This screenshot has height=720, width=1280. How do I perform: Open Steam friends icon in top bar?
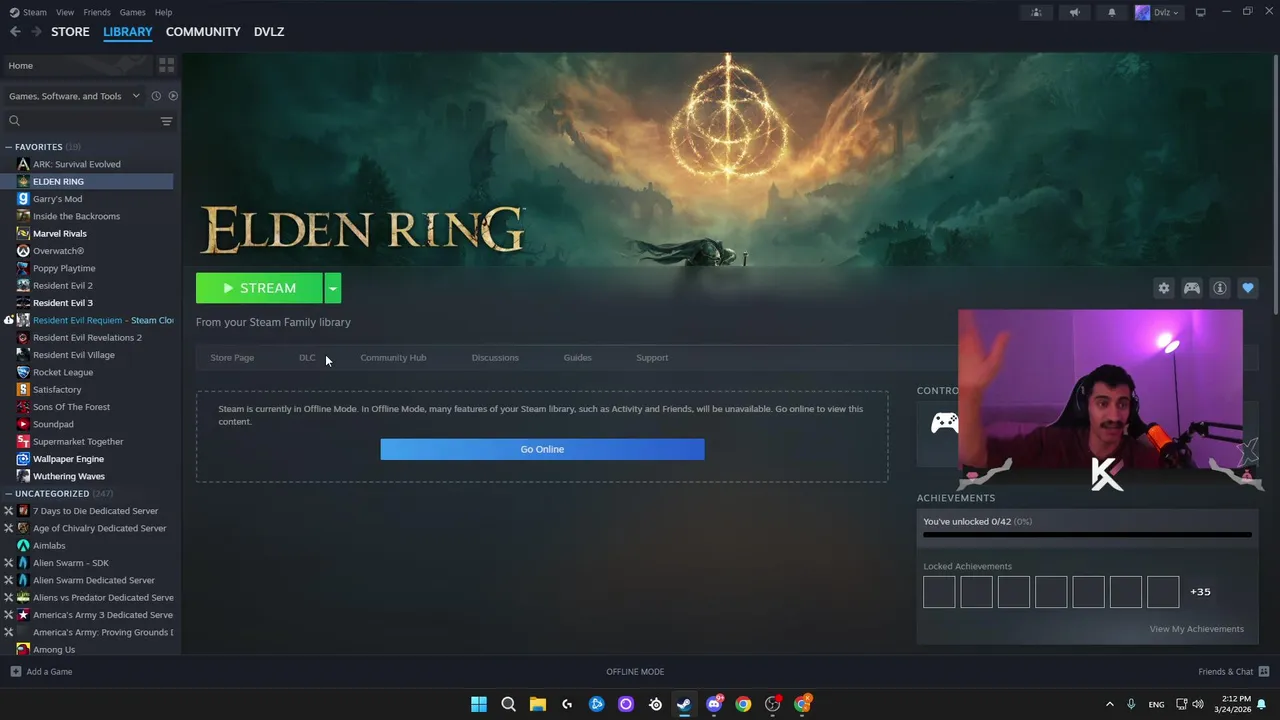tap(1037, 12)
